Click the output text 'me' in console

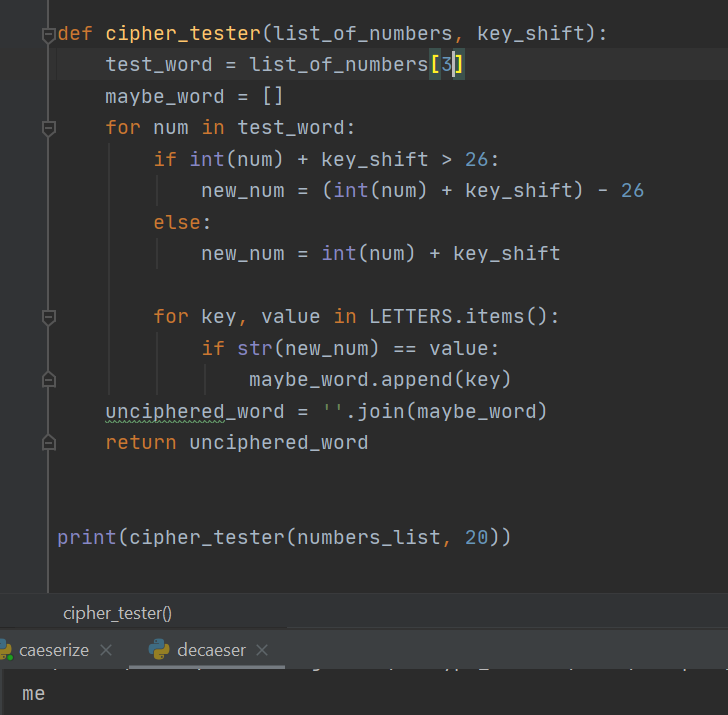point(33,694)
